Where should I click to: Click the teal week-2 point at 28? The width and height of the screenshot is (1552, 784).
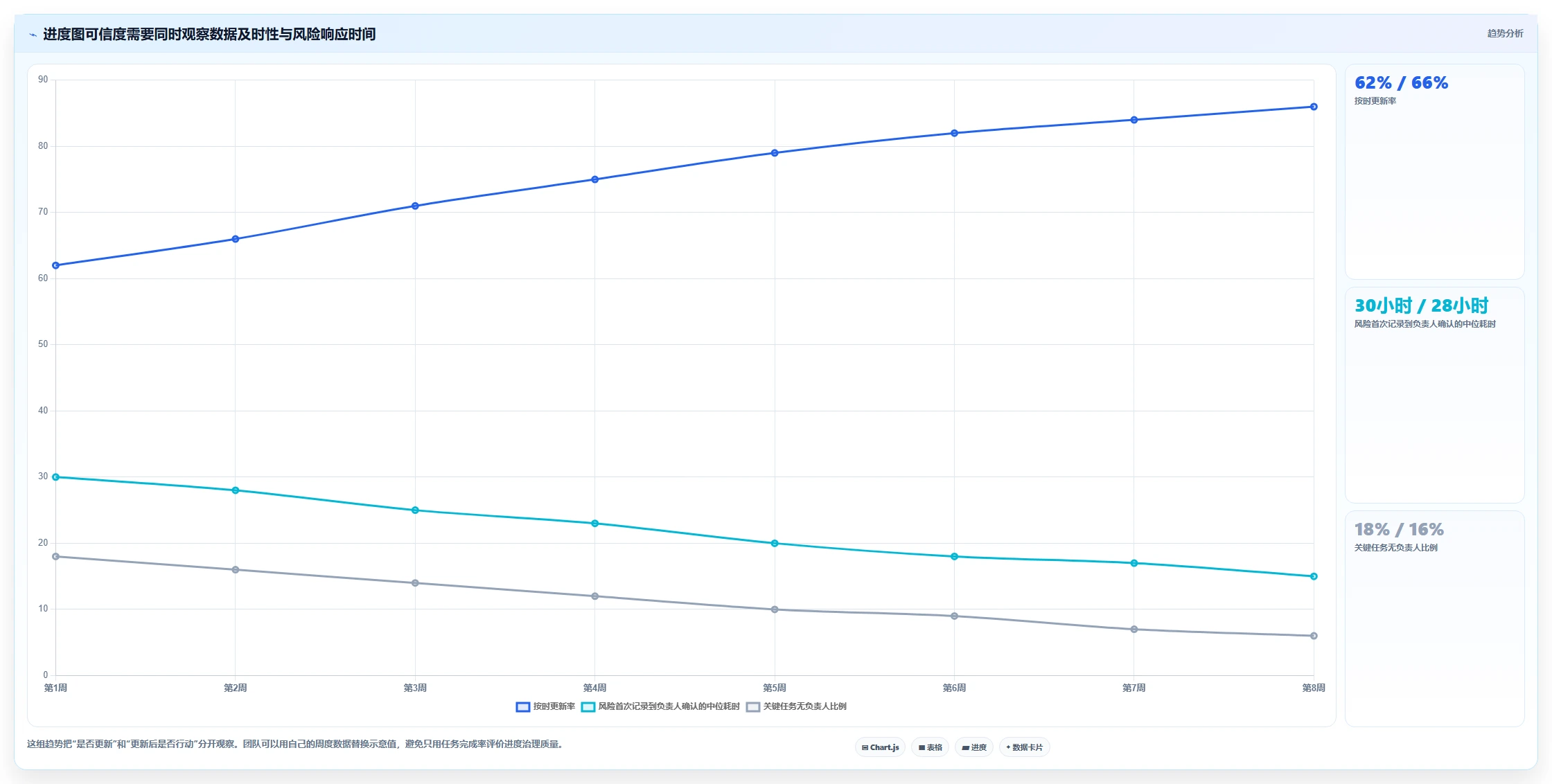click(x=236, y=490)
